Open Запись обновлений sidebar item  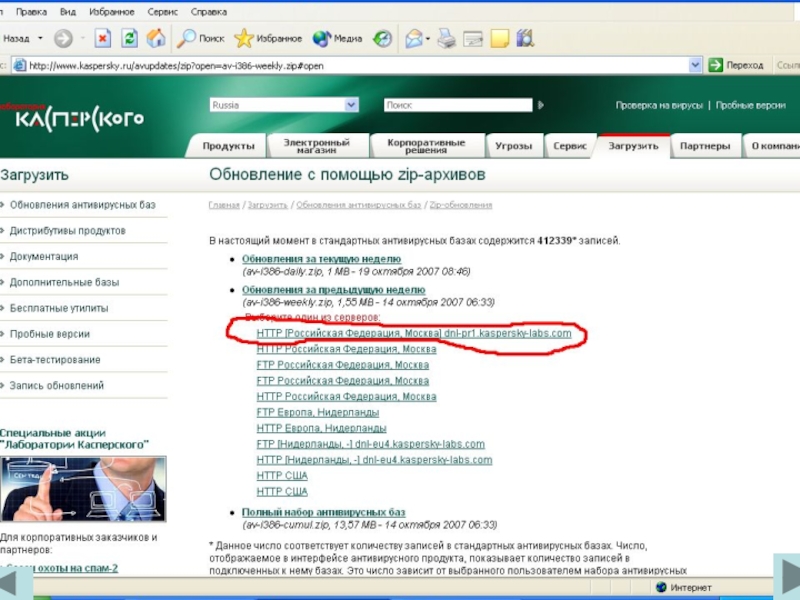pos(57,386)
